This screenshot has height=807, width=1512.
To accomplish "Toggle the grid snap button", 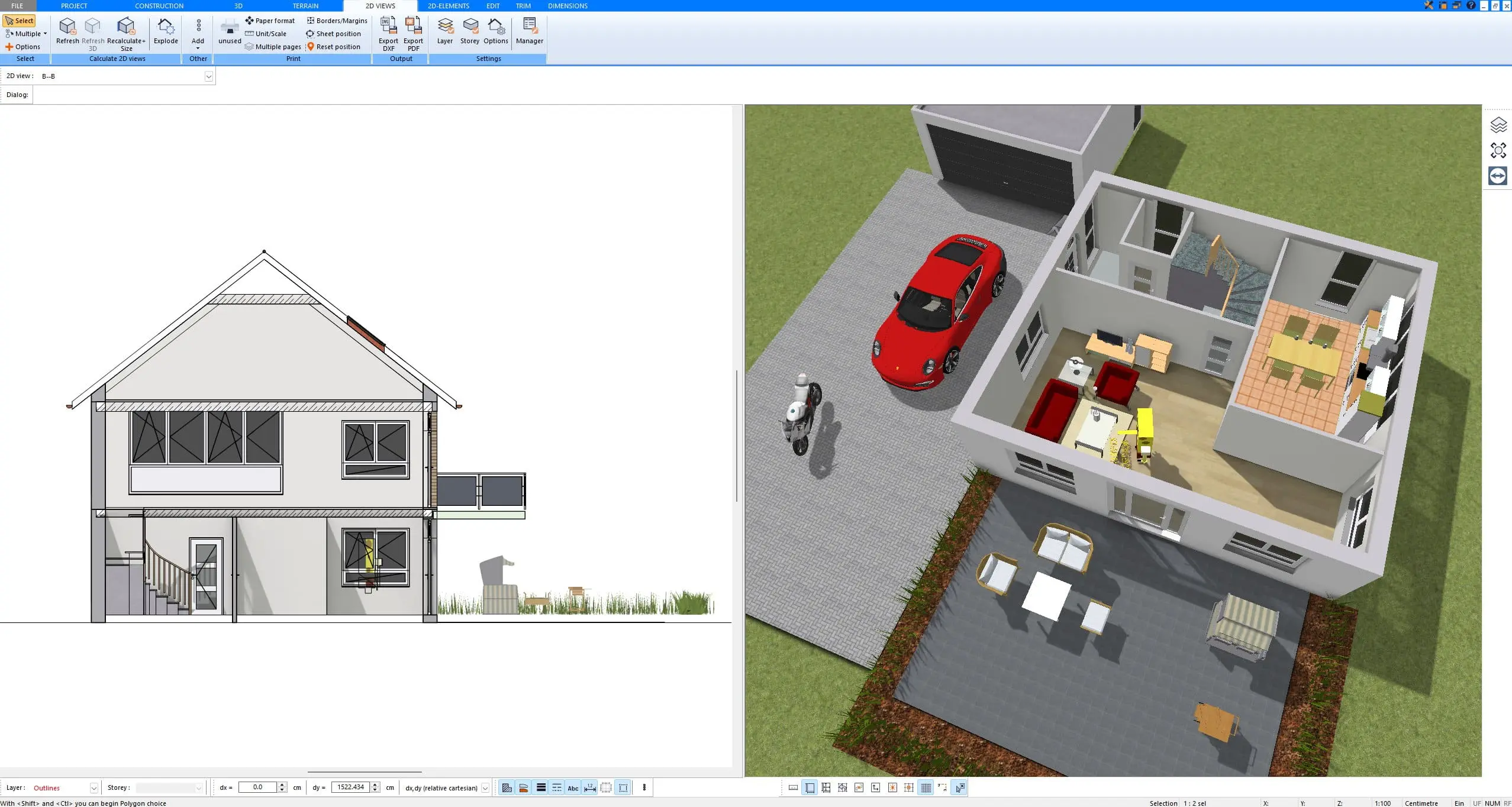I will pos(926,787).
